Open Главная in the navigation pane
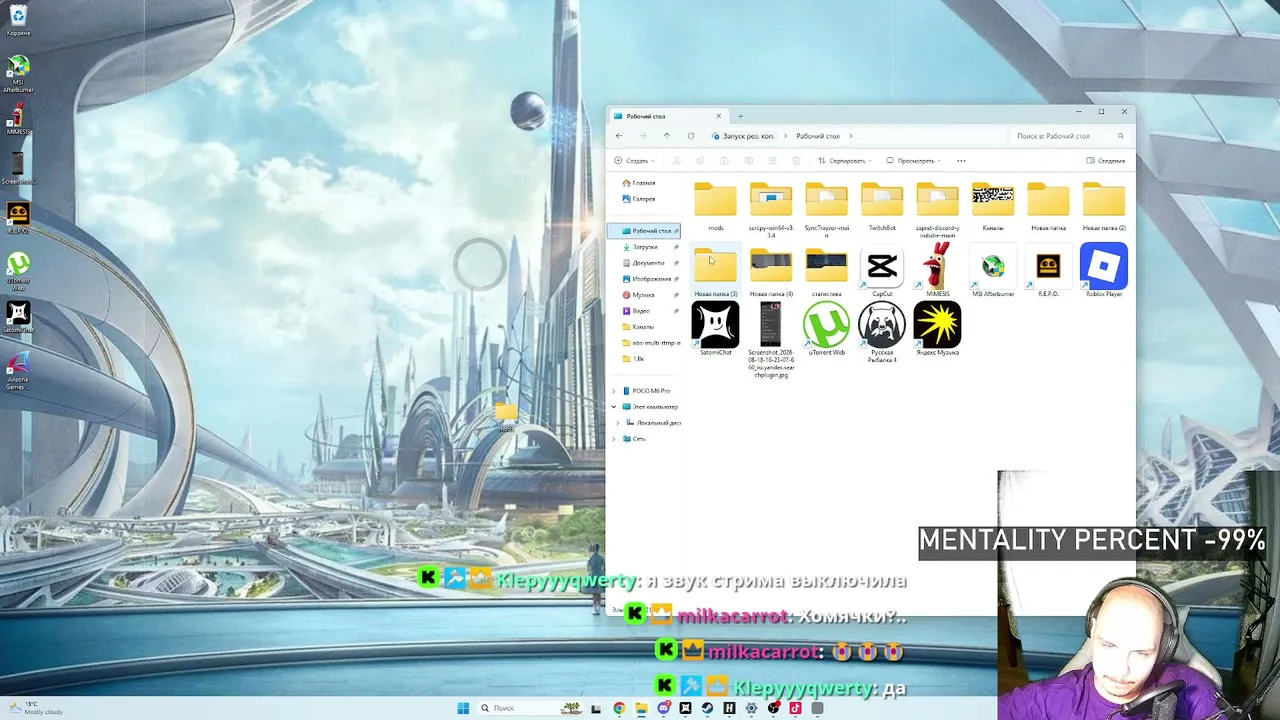 639,183
